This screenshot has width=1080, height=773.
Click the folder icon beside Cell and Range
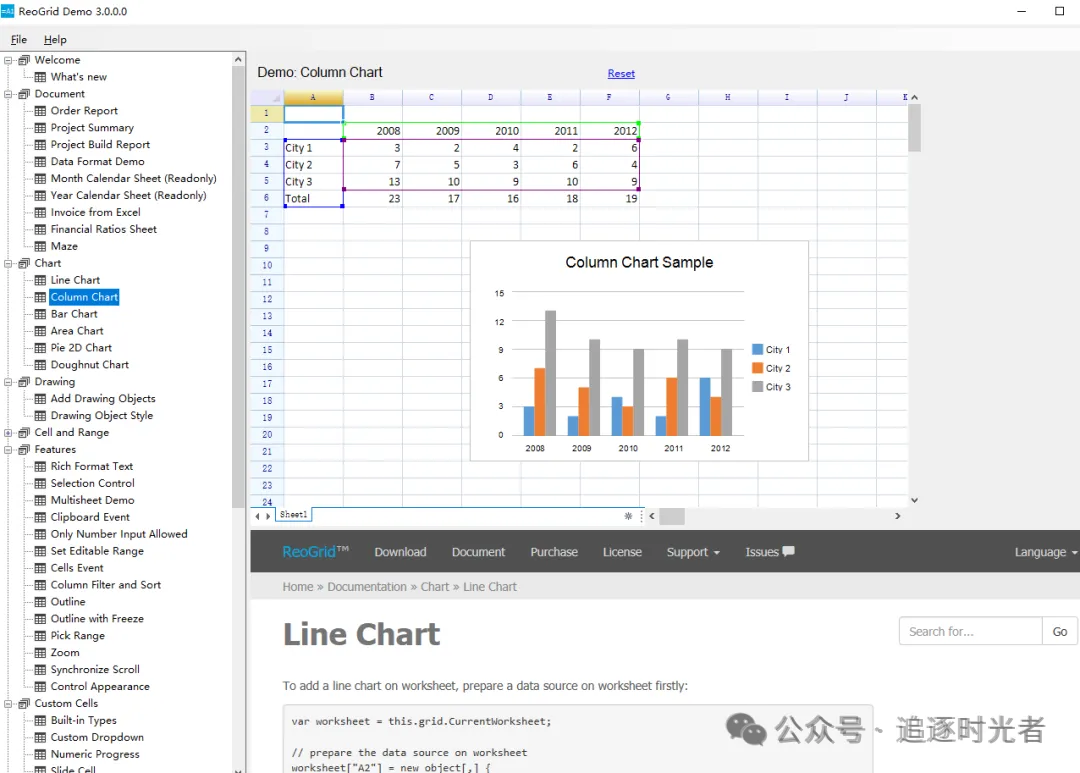24,433
